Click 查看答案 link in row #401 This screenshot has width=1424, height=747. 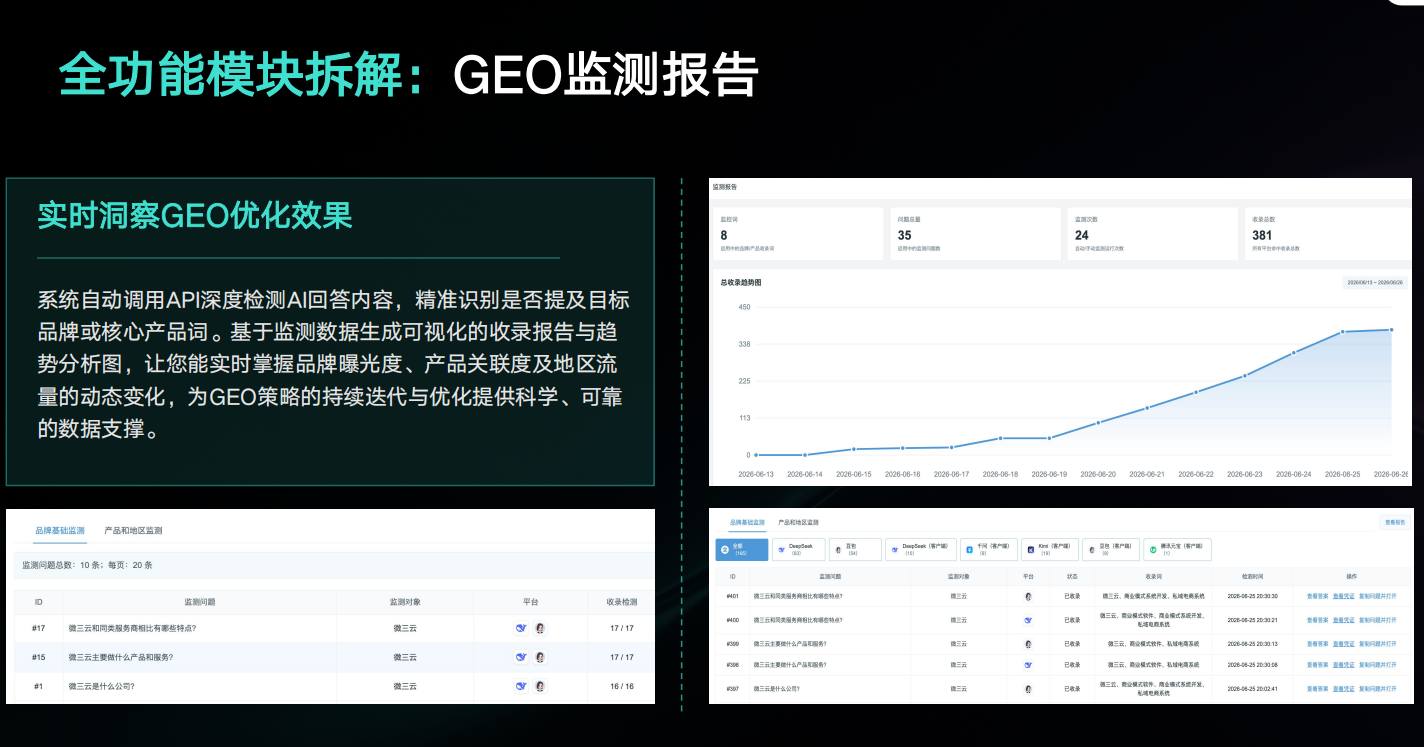(1317, 596)
